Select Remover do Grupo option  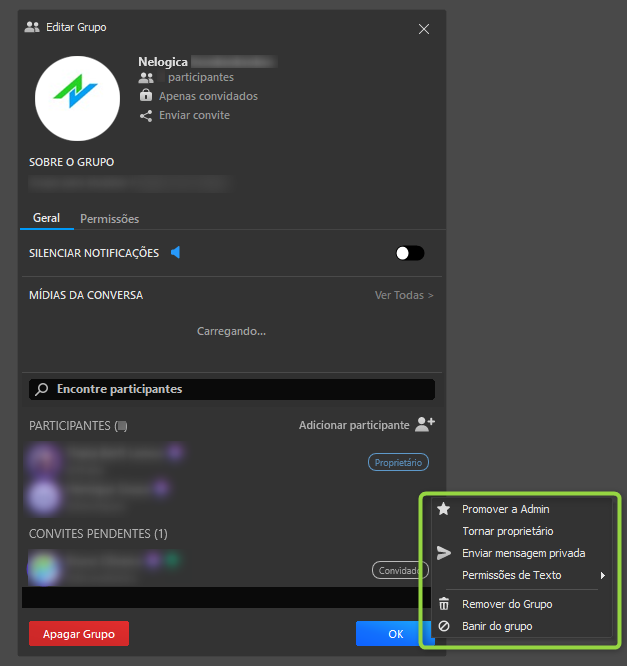[x=522, y=604]
